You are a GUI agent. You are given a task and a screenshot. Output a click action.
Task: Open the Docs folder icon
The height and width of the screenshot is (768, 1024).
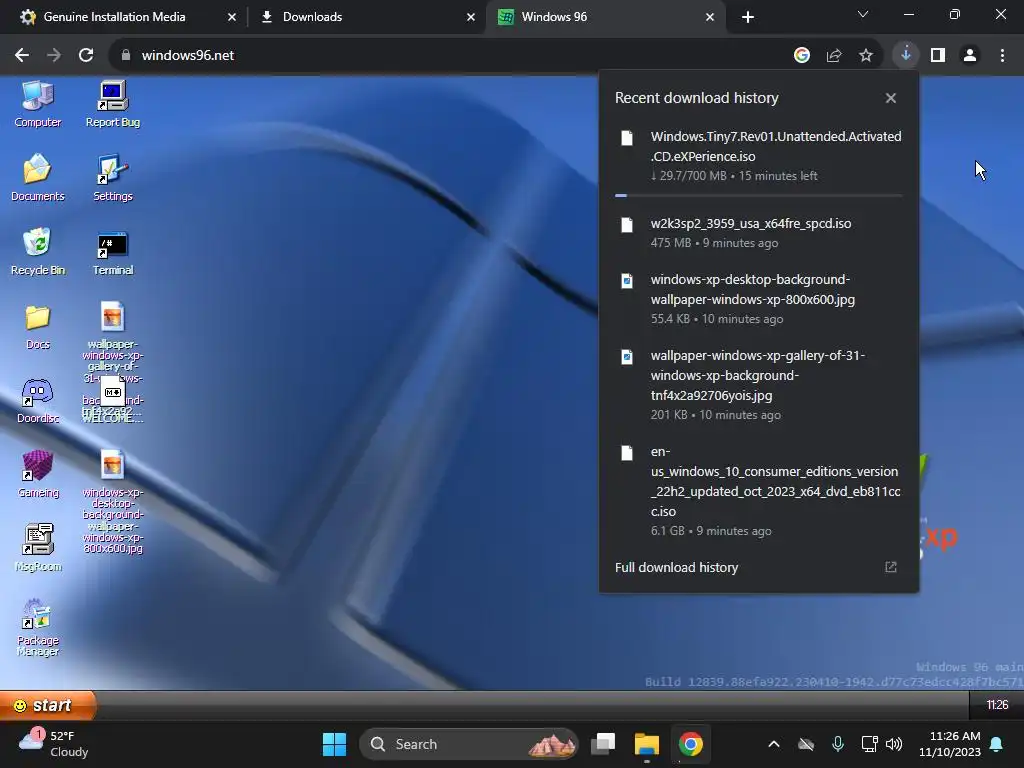pos(38,327)
